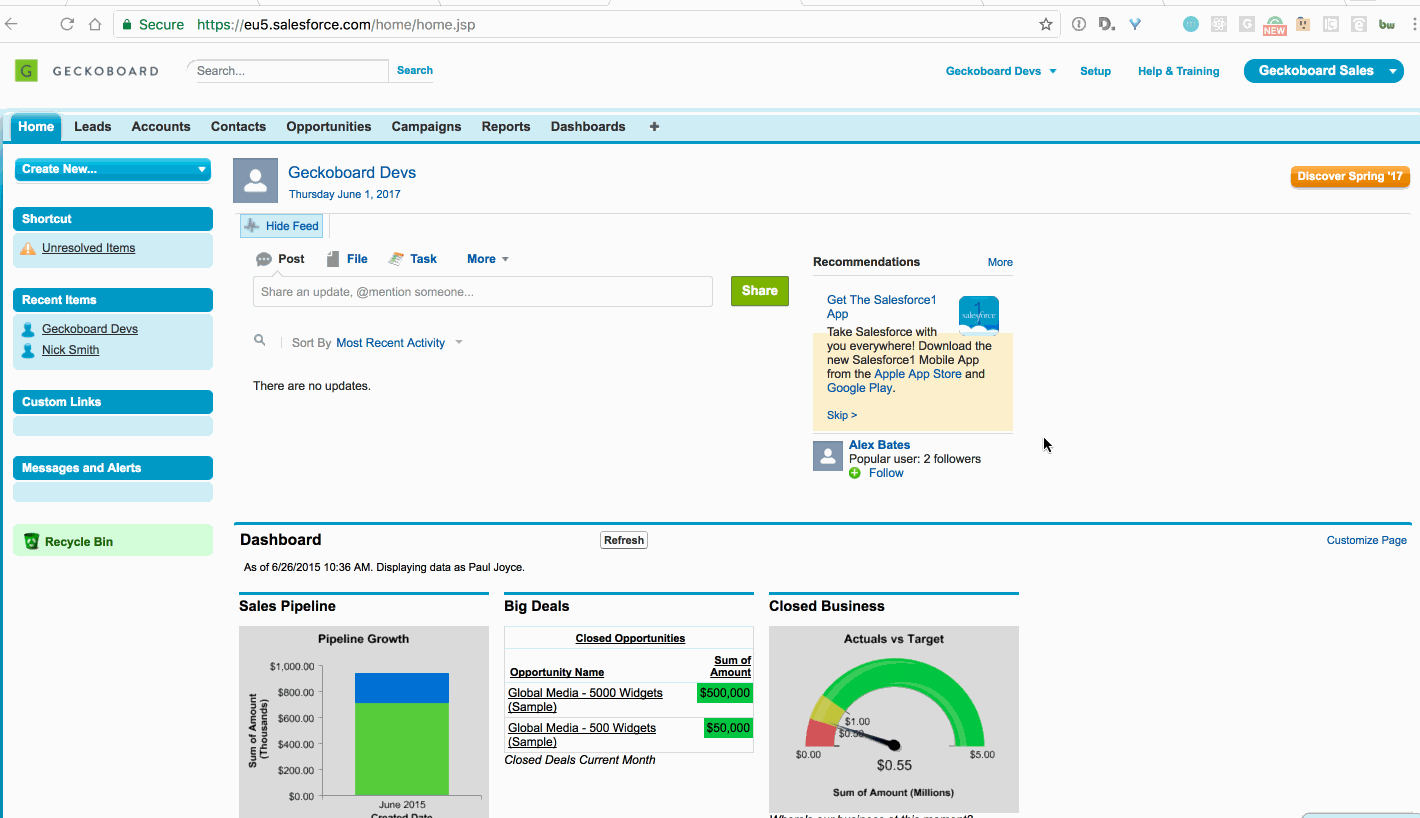Screen dimensions: 1420x818
Task: Click the Apple App Store link
Action: point(918,374)
